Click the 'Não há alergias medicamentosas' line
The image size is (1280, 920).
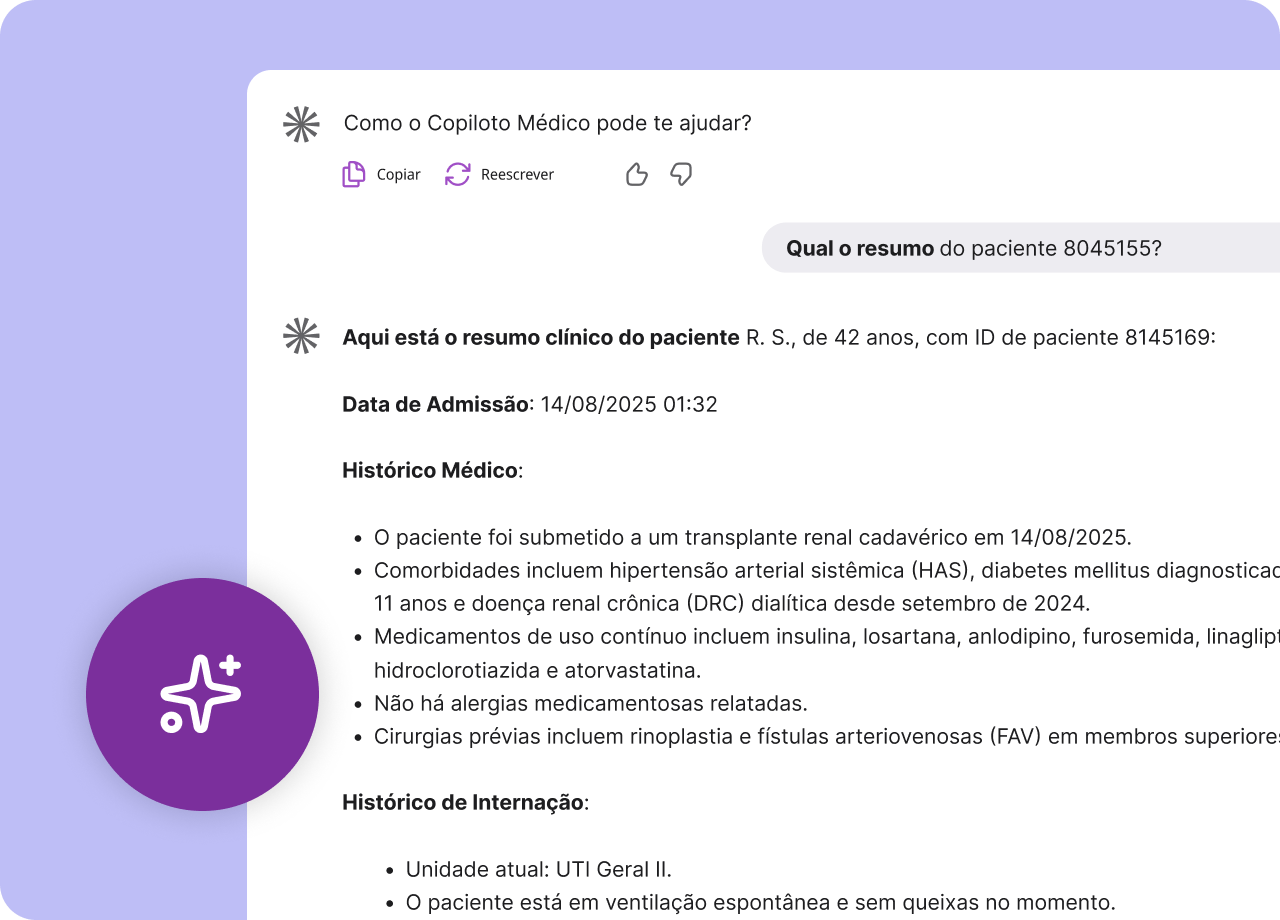pos(590,703)
